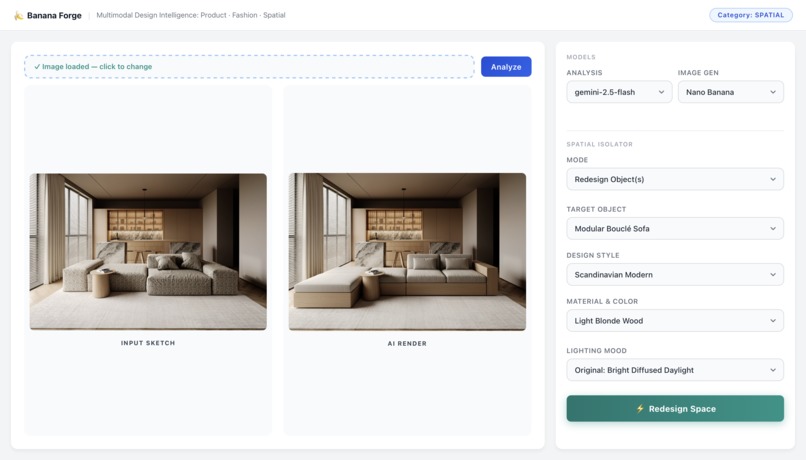Click the Banana Forge banana logo icon

(19, 15)
